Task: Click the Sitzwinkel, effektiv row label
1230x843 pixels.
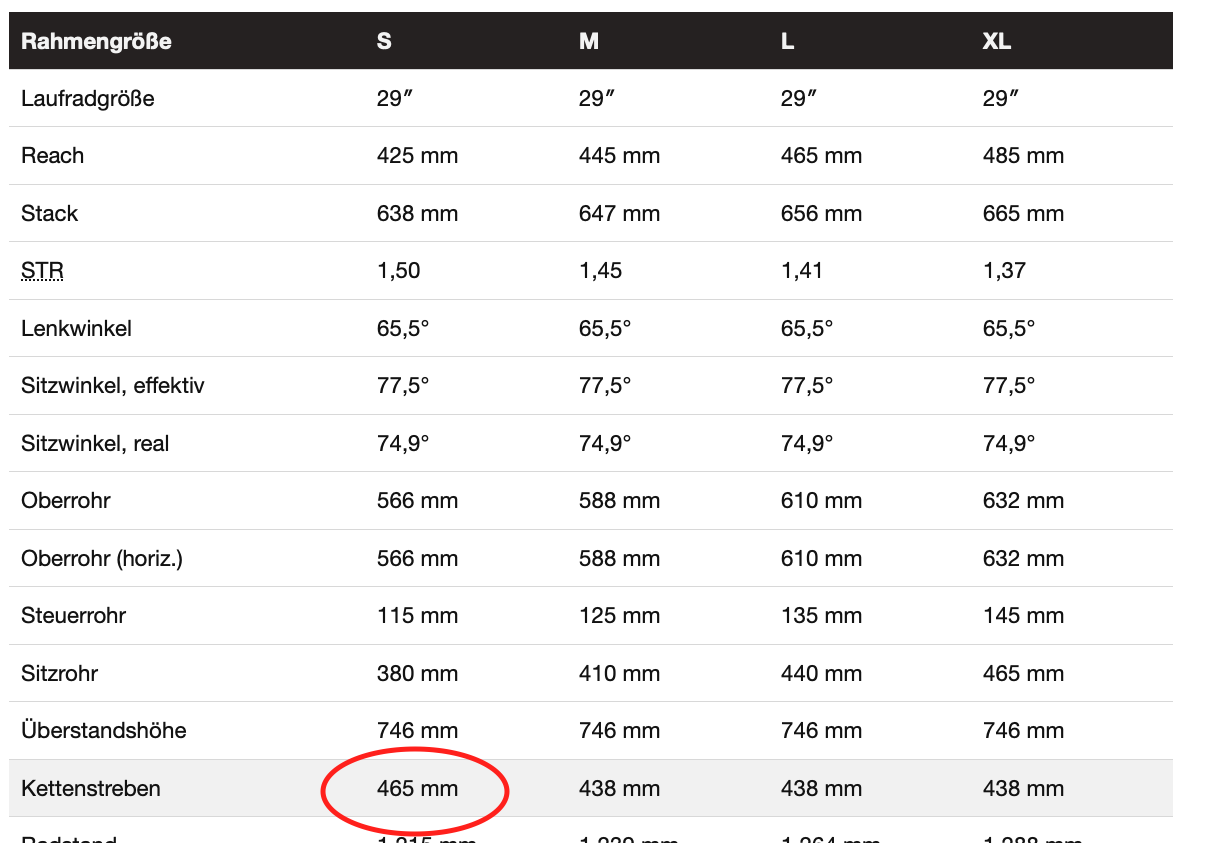Action: tap(113, 386)
